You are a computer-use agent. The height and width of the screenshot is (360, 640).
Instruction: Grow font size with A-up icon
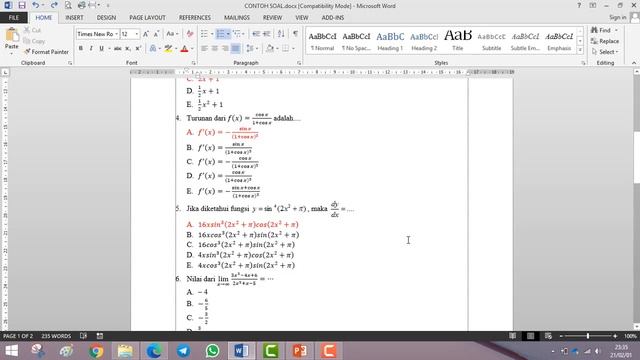pyautogui.click(x=146, y=34)
